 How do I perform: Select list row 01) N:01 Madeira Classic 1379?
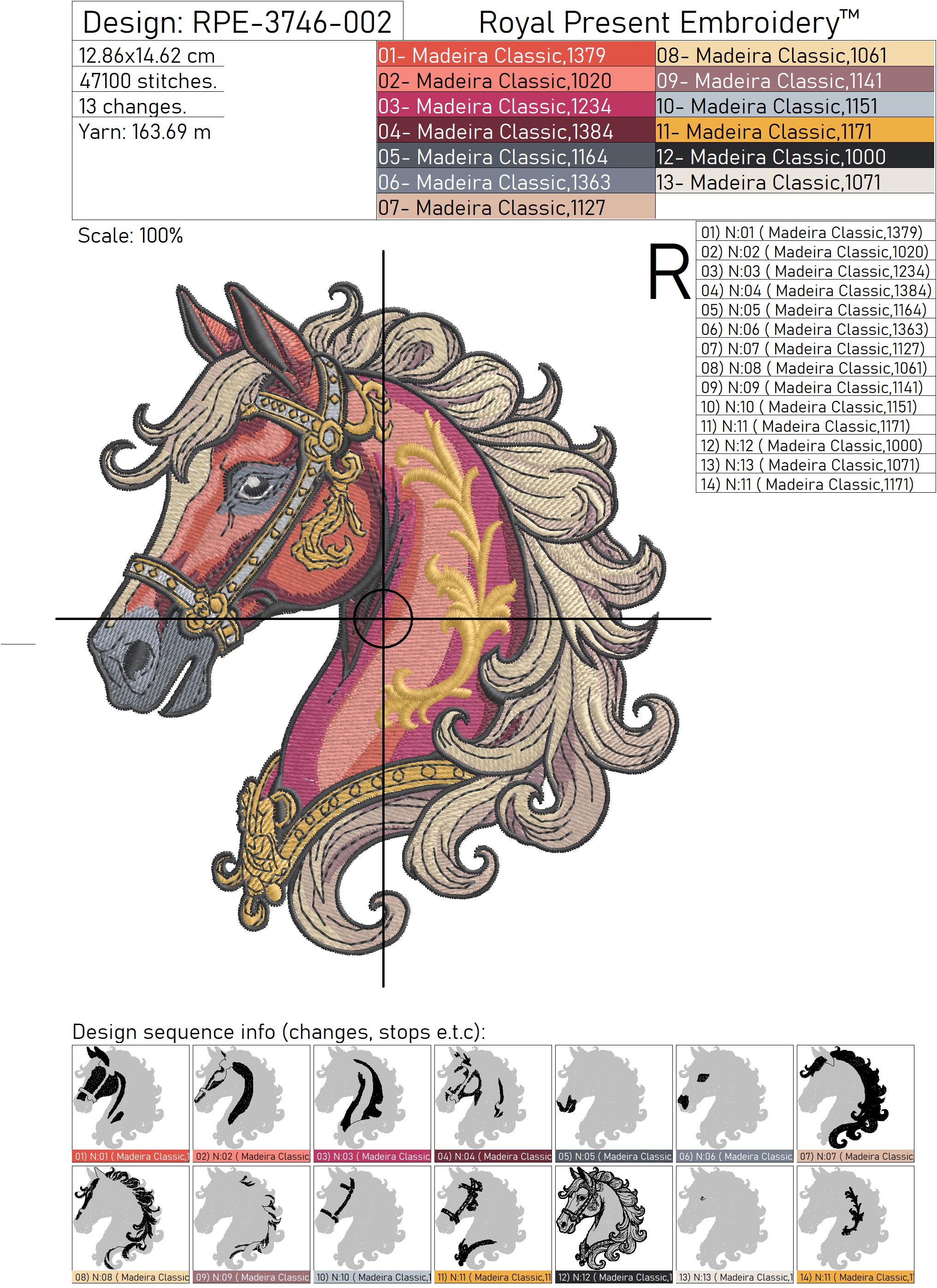click(815, 232)
